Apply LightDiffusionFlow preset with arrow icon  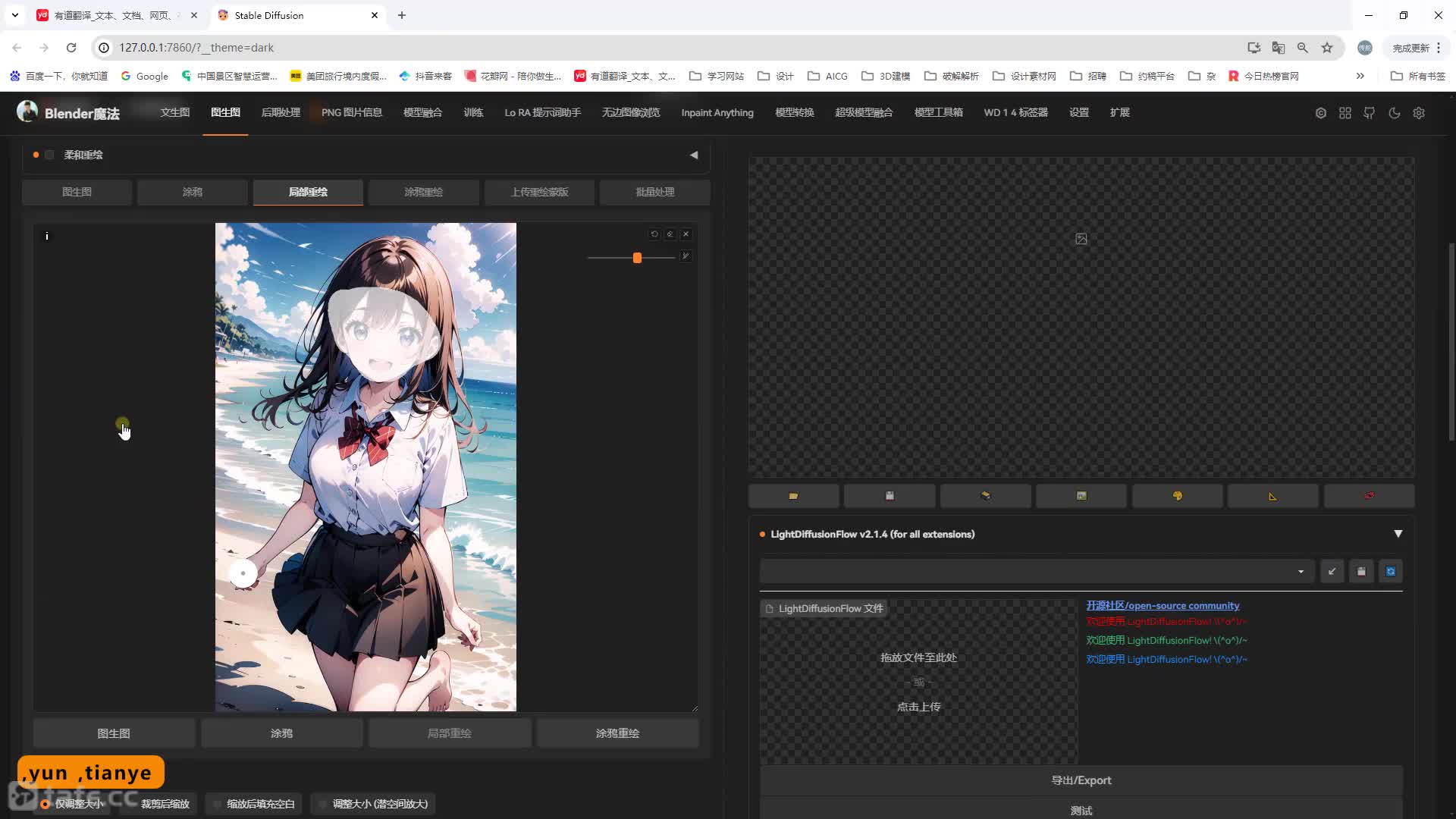coord(1332,571)
